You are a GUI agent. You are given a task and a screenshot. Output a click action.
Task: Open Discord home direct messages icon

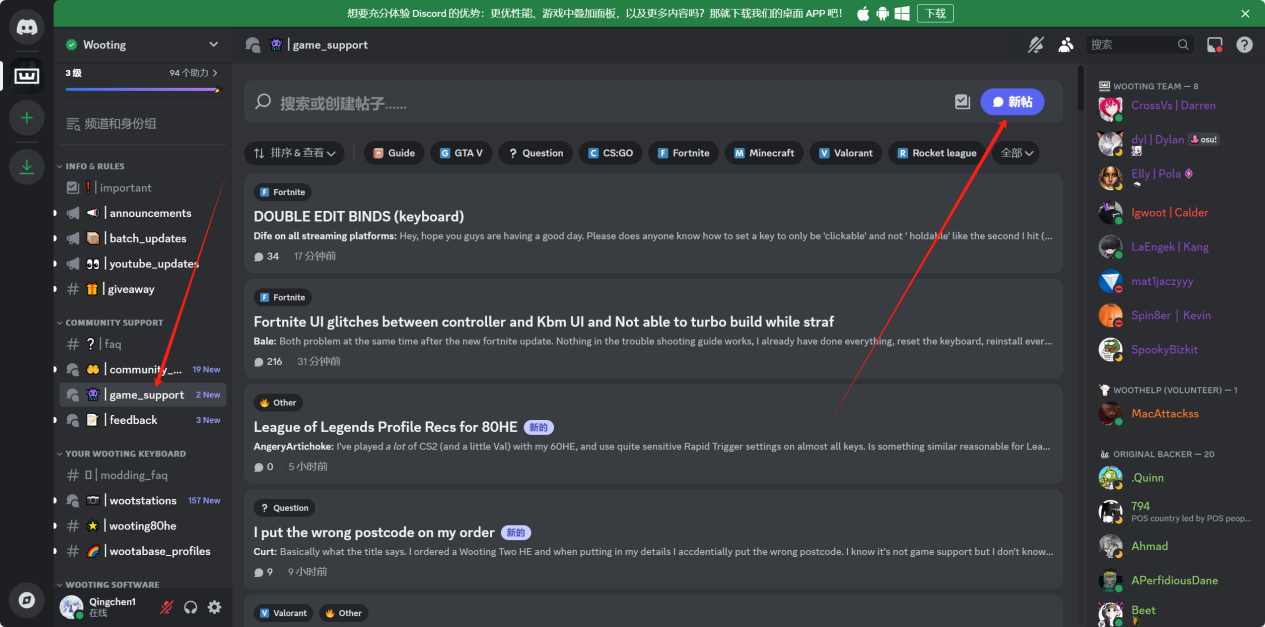tap(26, 27)
